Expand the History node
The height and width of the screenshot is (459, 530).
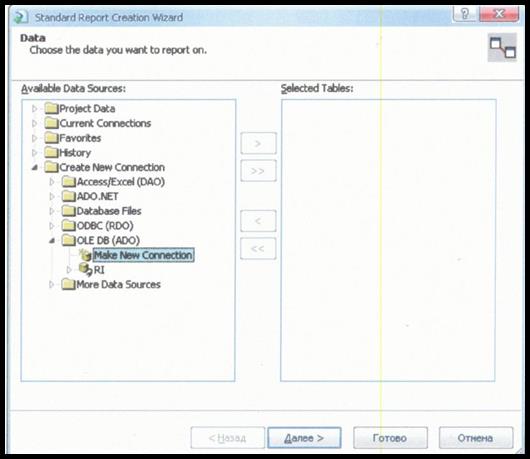click(x=34, y=153)
